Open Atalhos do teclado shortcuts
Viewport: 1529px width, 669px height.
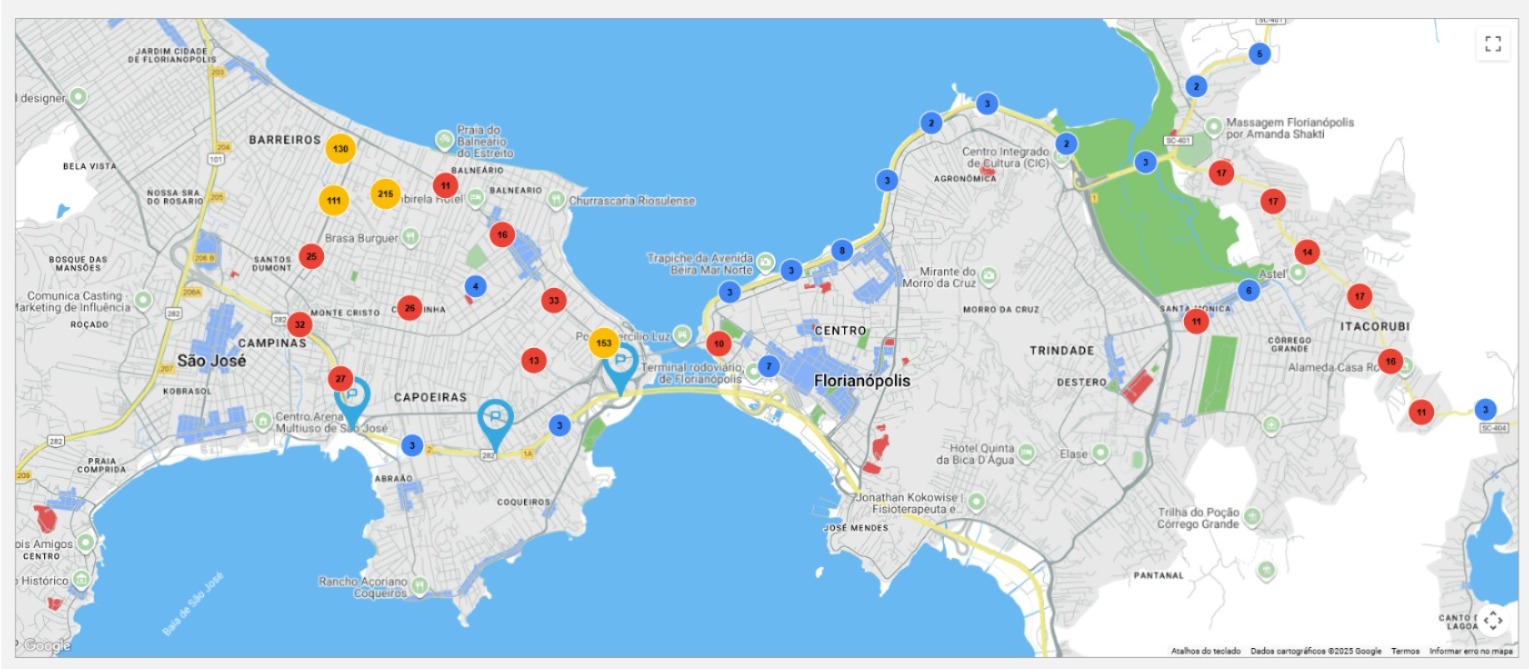pos(1204,651)
